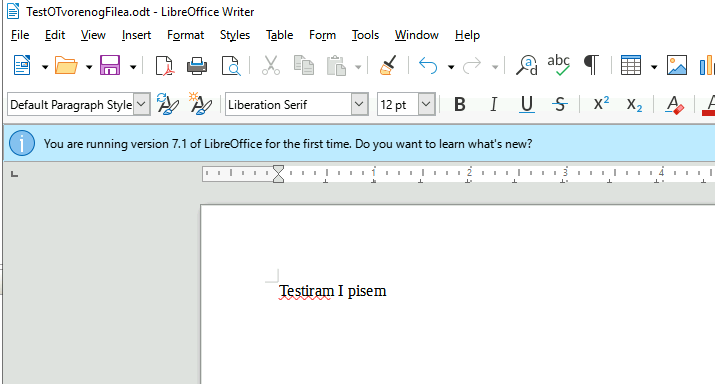Click the Save floppy disk icon
This screenshot has height=384, width=715.
[x=110, y=66]
